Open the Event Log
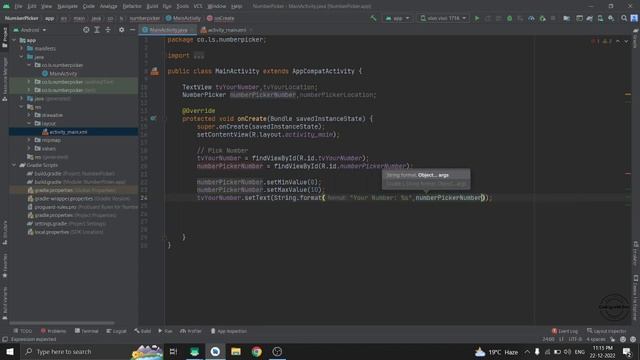This screenshot has height=360, width=640. pos(565,331)
